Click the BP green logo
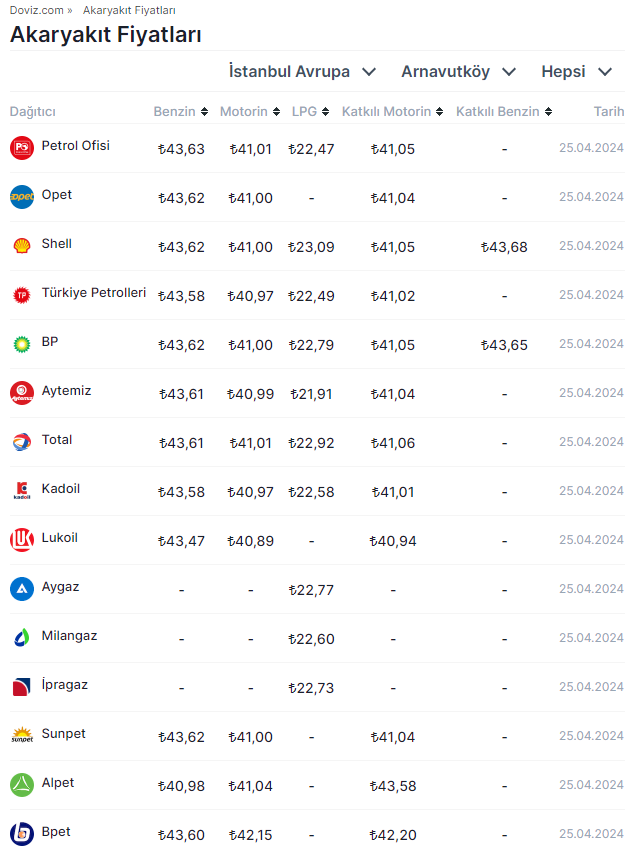The image size is (632, 850). (x=22, y=344)
